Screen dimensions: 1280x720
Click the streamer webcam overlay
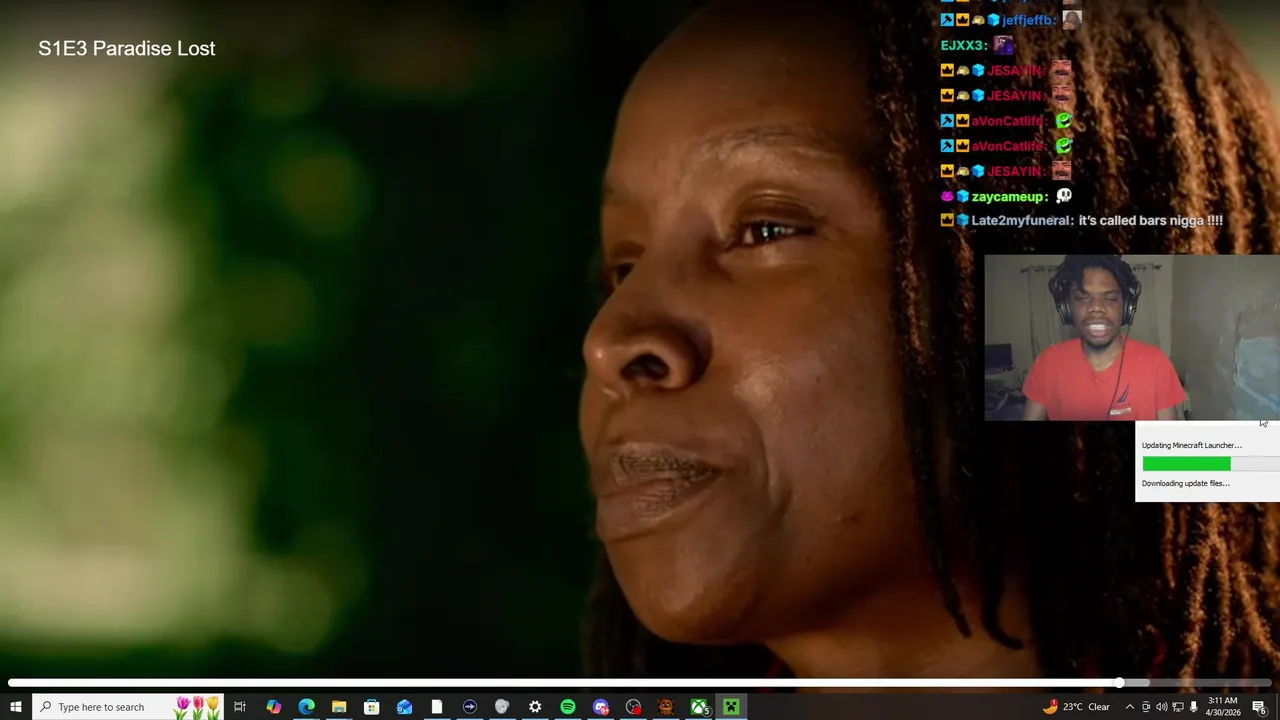[x=1132, y=337]
